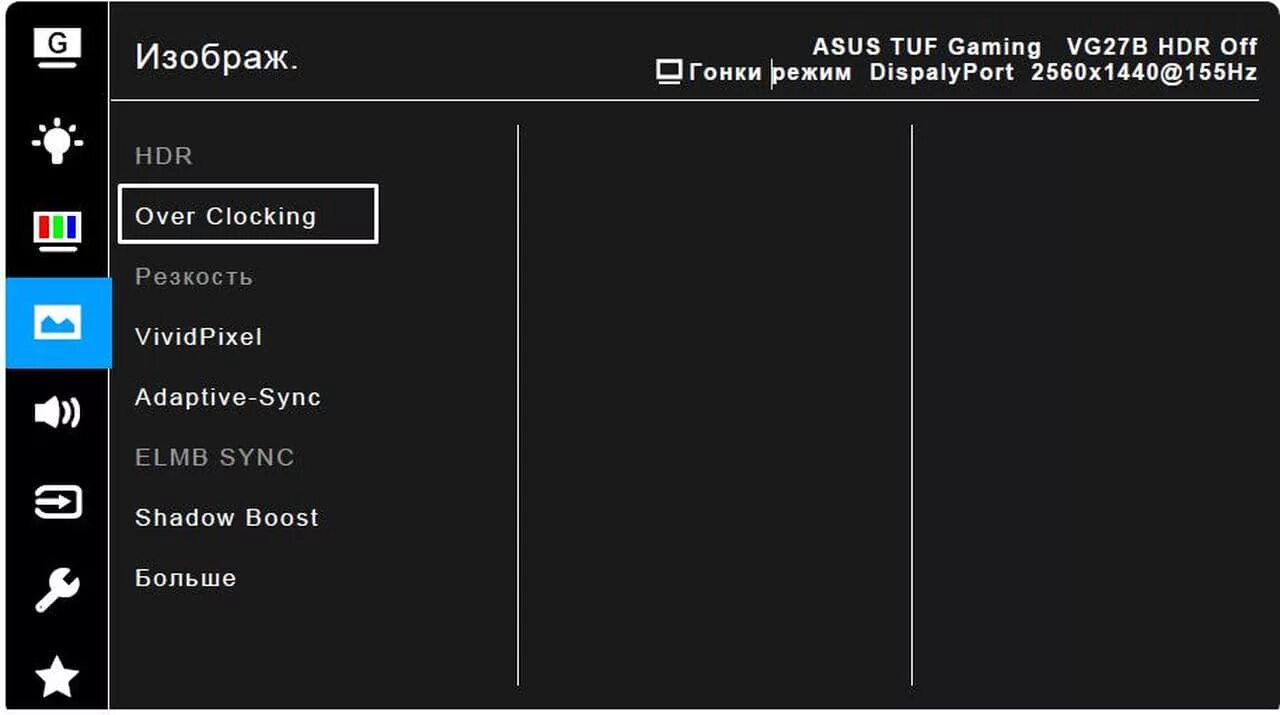Open the MyFavorite star icon section

[x=57, y=679]
